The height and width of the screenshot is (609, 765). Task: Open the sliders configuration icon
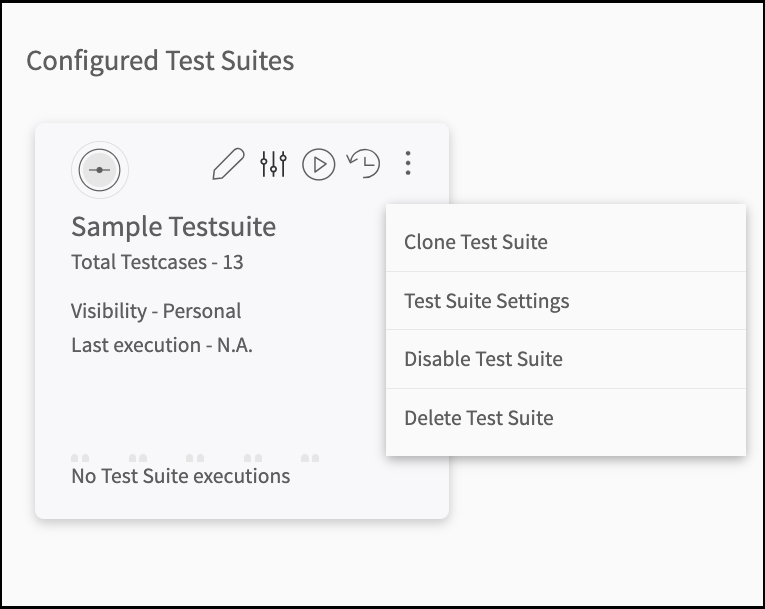(x=273, y=164)
